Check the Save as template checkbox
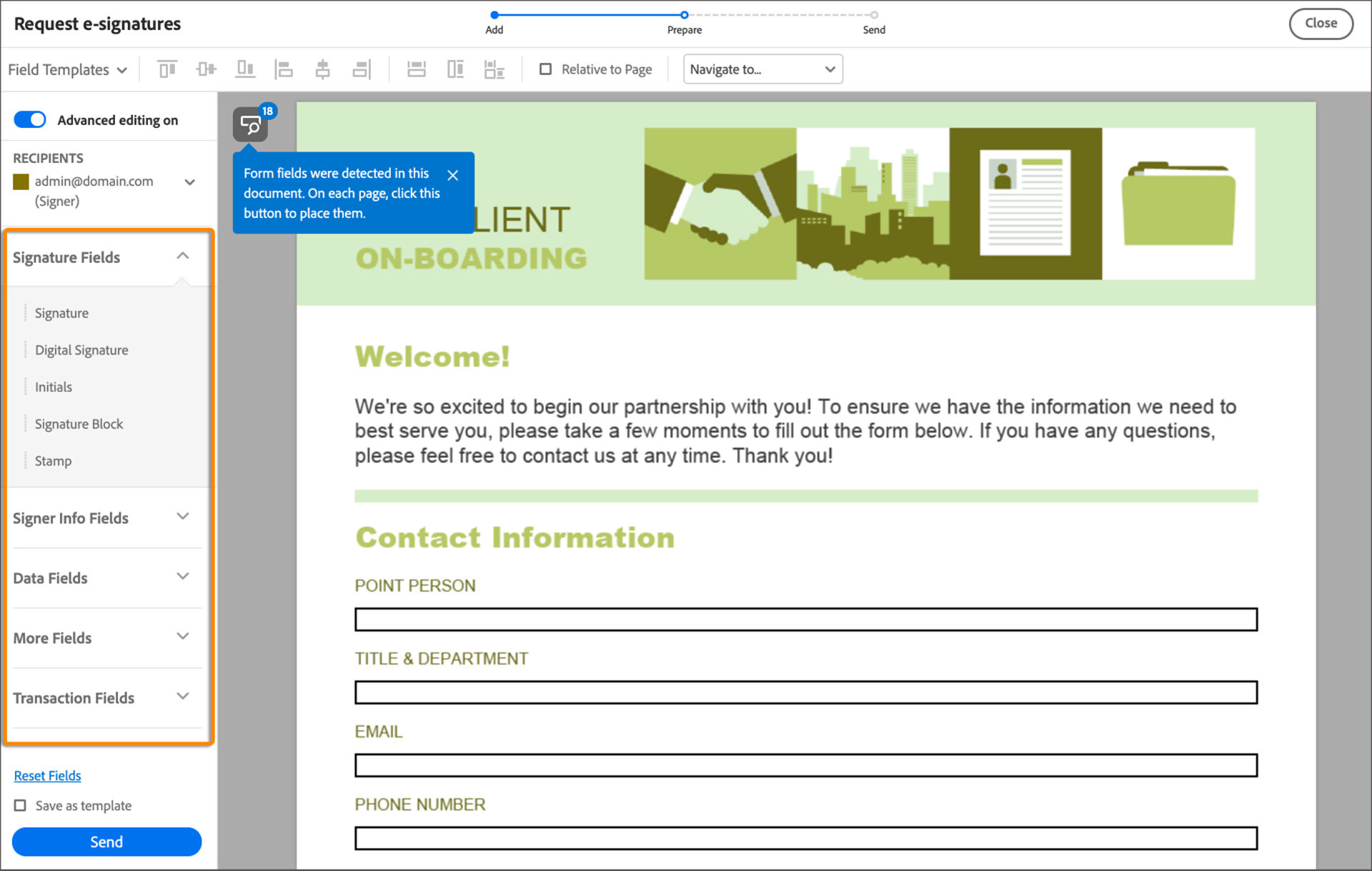Screen dimensions: 1372x871 [x=21, y=805]
